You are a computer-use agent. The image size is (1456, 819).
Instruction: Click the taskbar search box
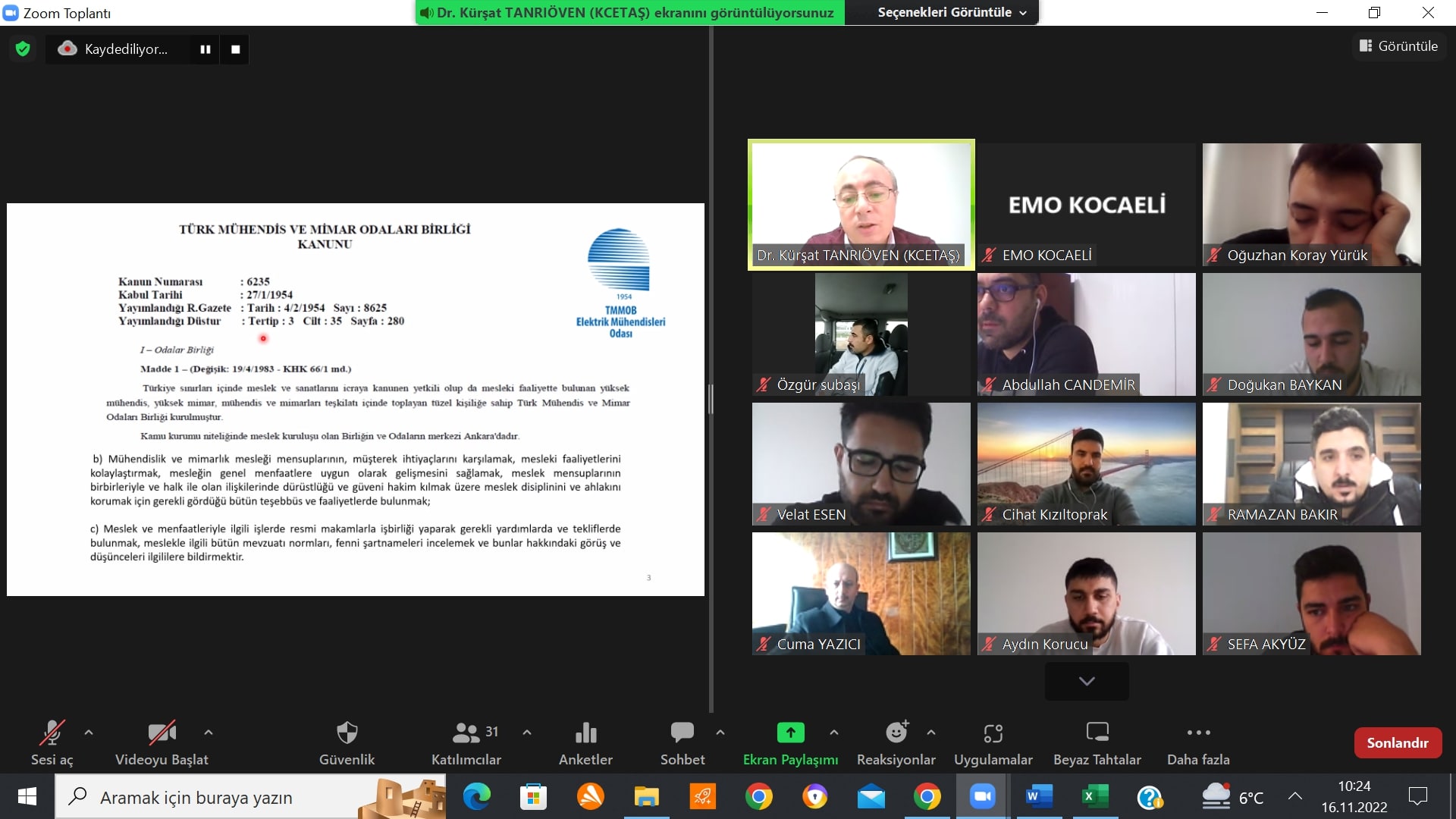(250, 797)
